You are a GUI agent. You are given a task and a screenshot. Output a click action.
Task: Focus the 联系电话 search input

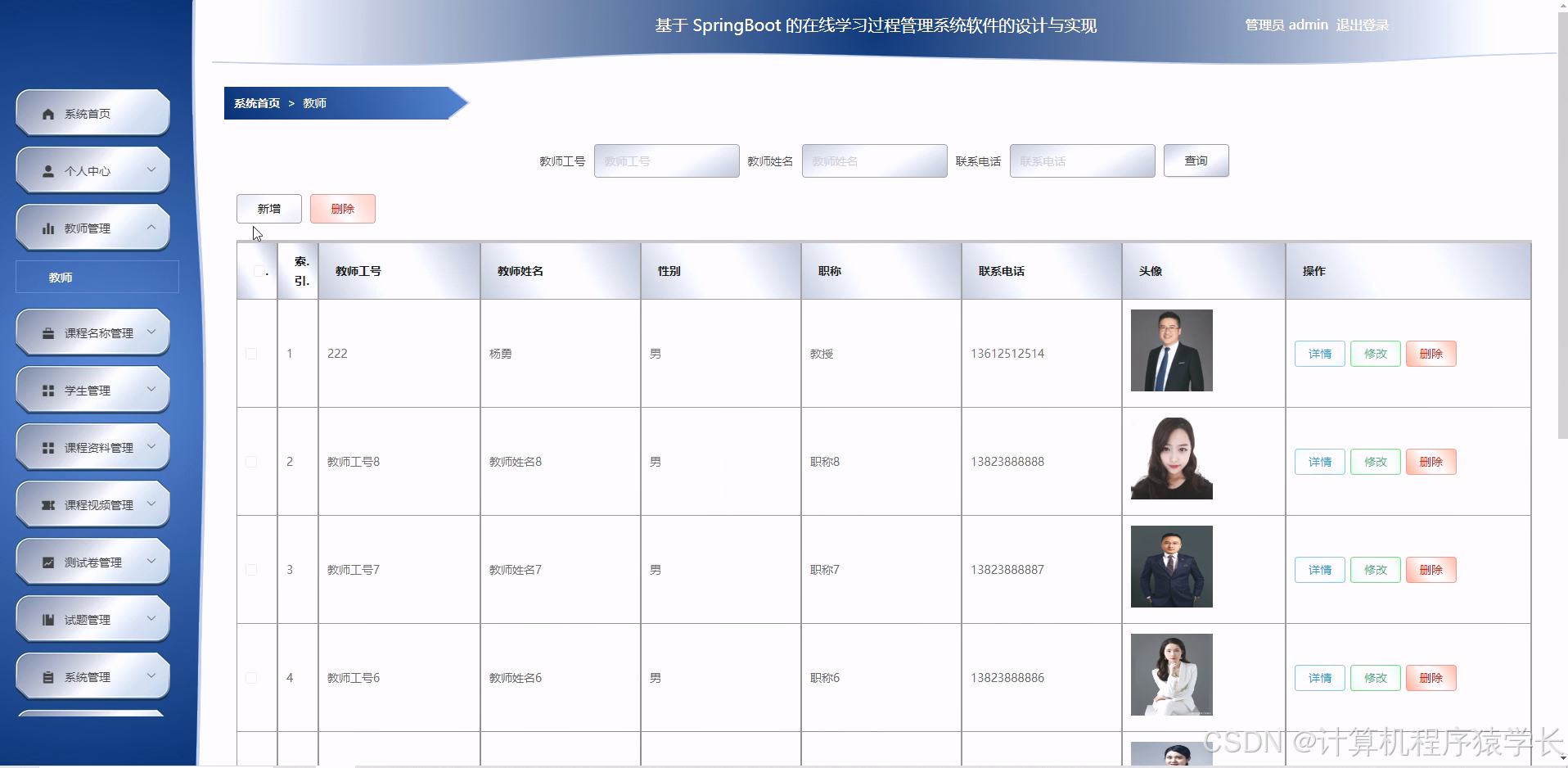(1083, 160)
